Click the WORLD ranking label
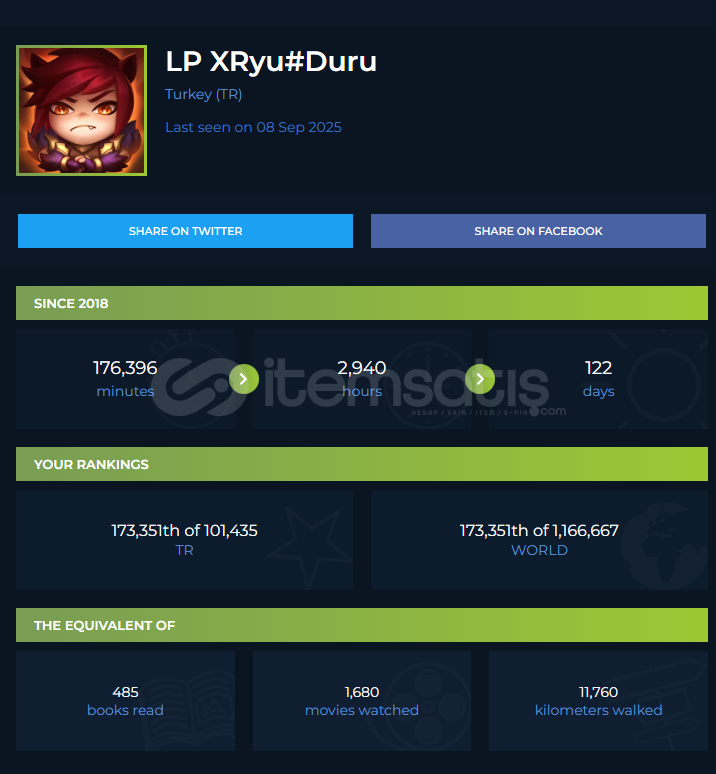This screenshot has height=774, width=716. point(539,550)
